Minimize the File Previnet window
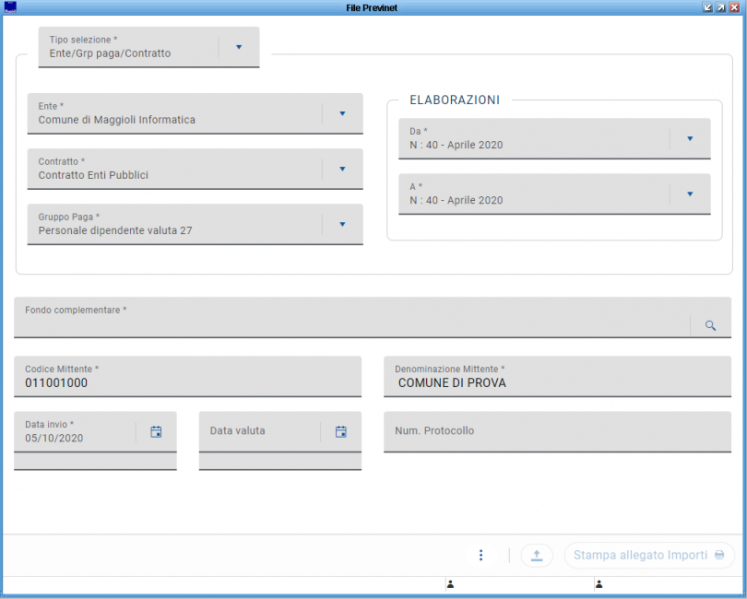Screen dimensions: 747x599 (x=708, y=8)
